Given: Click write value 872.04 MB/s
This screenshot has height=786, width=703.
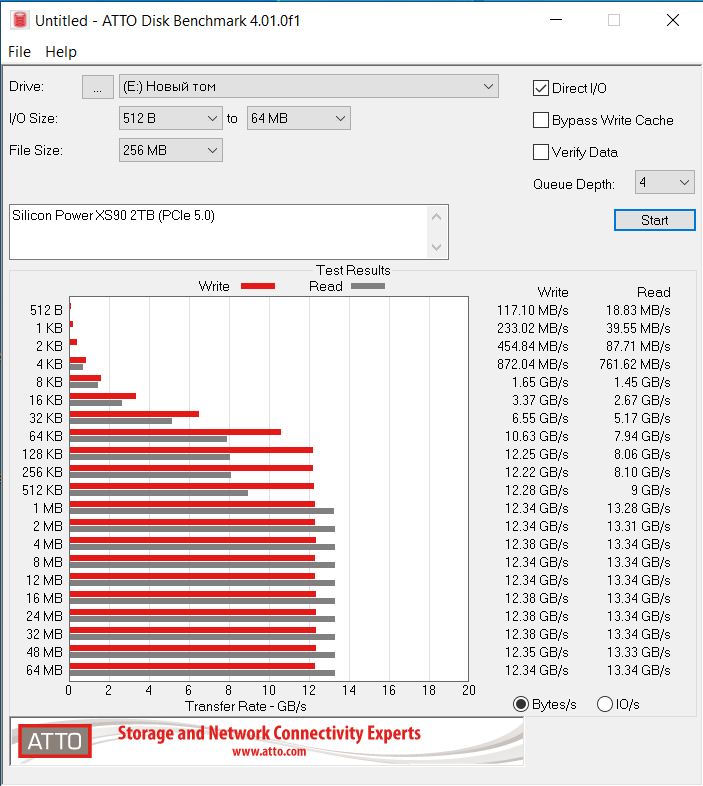Looking at the screenshot, I should click(533, 364).
